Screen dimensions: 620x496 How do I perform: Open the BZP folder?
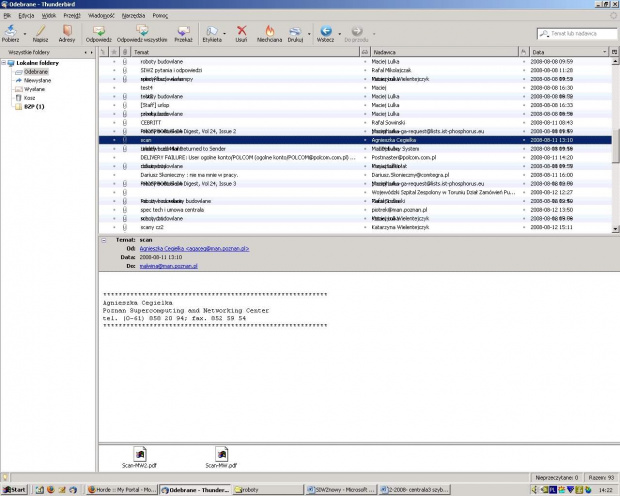tap(34, 106)
